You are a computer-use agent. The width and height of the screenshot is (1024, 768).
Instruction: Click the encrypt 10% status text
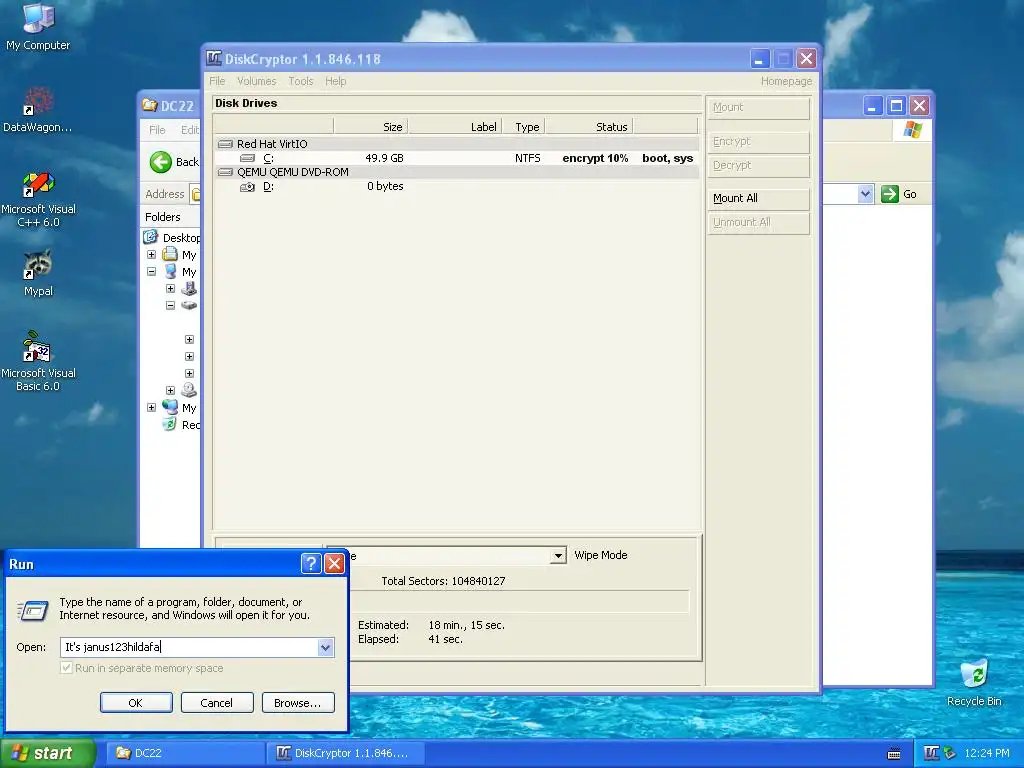click(595, 158)
